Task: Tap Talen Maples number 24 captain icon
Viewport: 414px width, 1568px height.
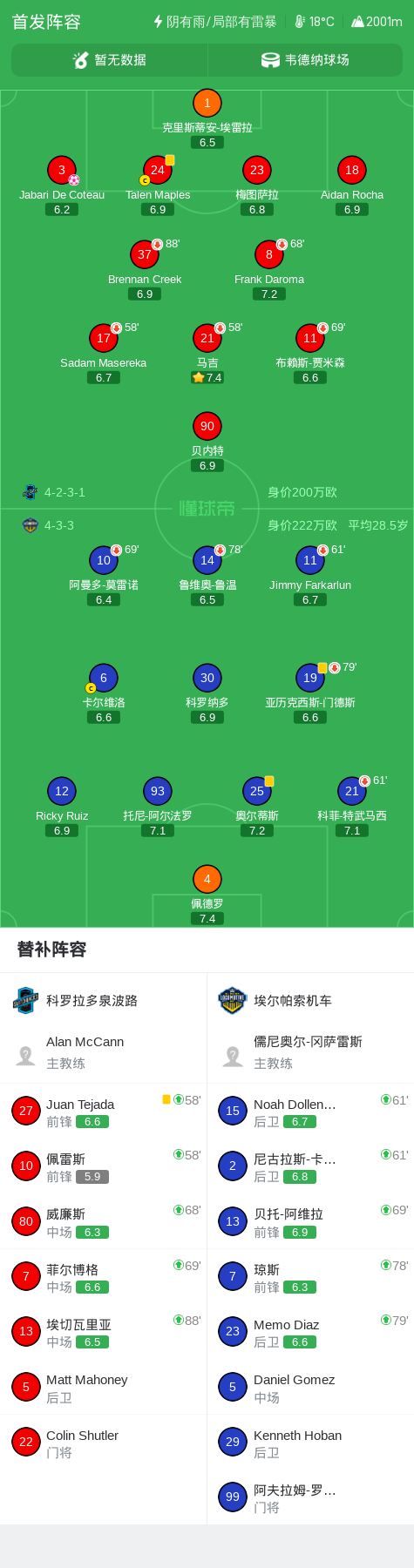Action: [158, 170]
